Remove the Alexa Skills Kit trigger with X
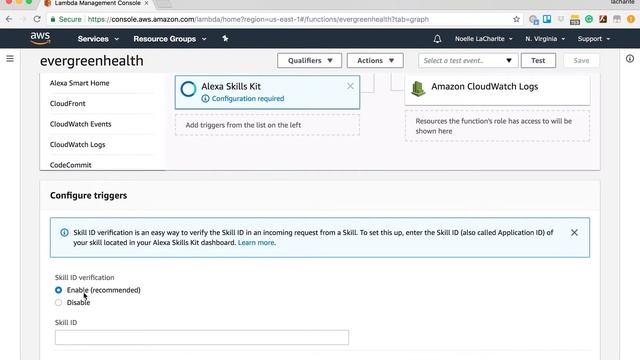Viewport: 640px width, 360px height. [x=350, y=86]
